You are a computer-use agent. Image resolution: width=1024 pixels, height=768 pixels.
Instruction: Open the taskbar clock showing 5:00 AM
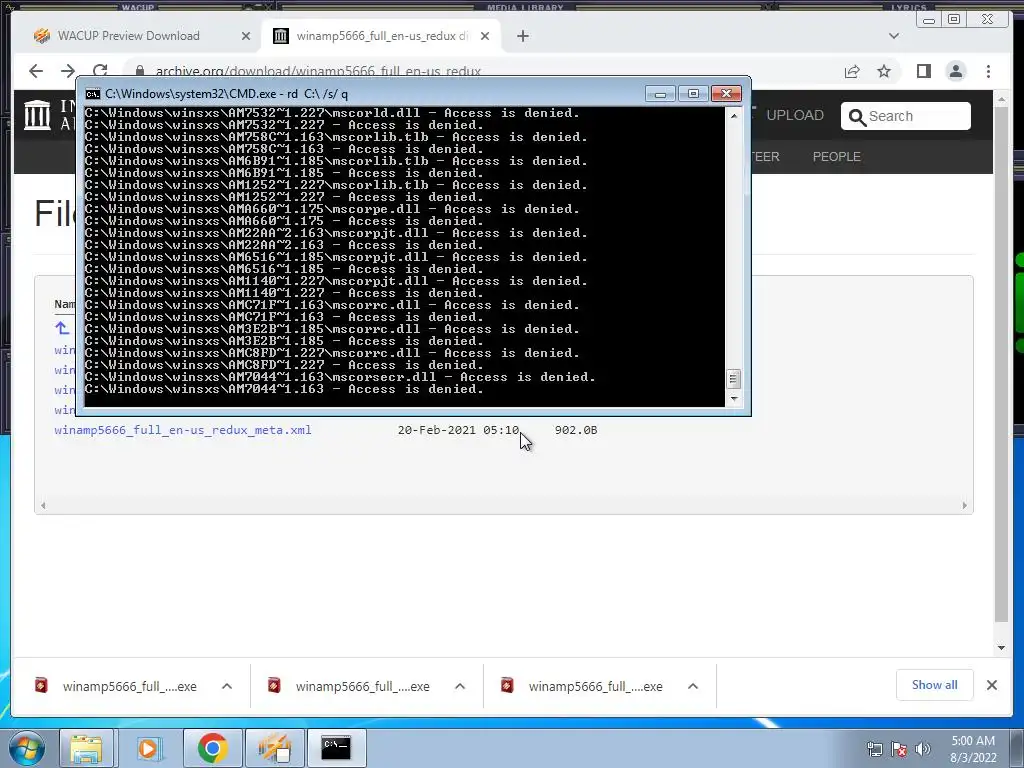pos(973,749)
